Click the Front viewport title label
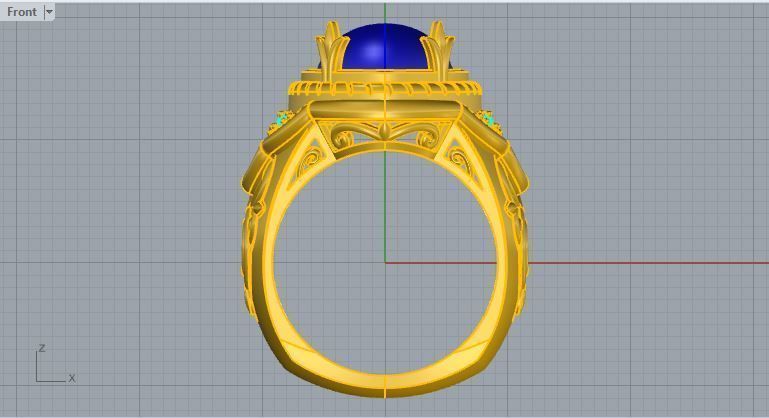Image resolution: width=769 pixels, height=418 pixels. click(x=22, y=12)
